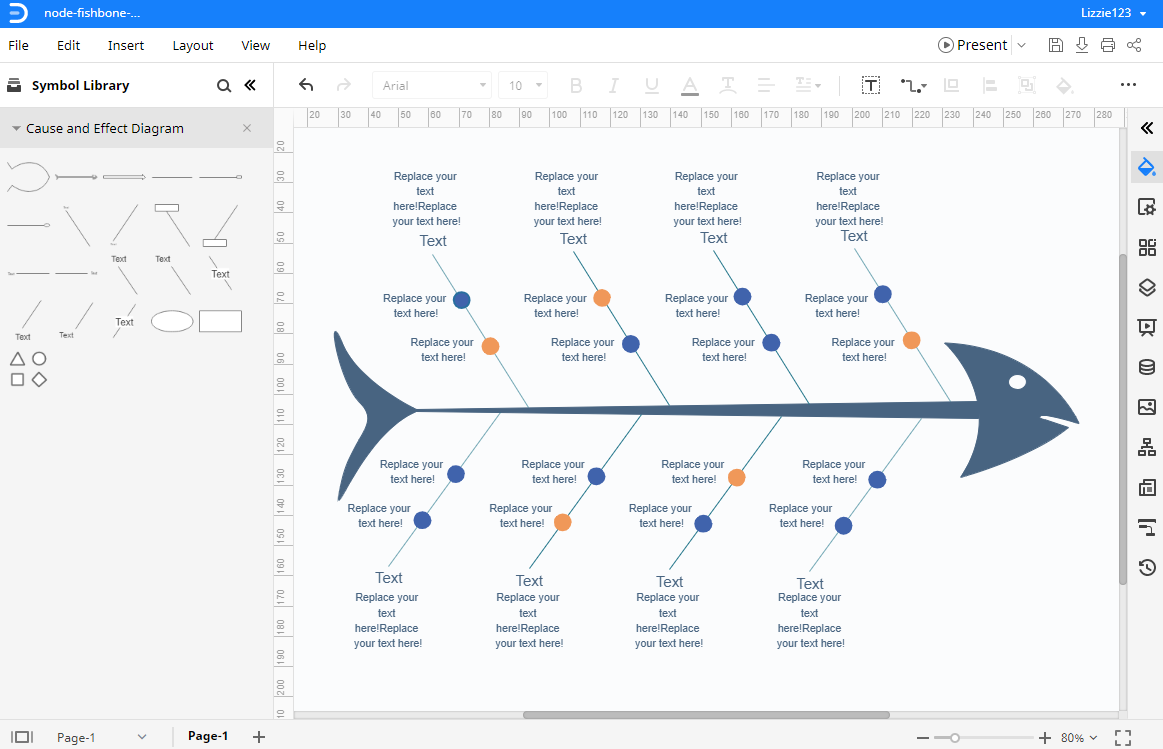The height and width of the screenshot is (749, 1163).
Task: Toggle underline text formatting
Action: tap(651, 85)
